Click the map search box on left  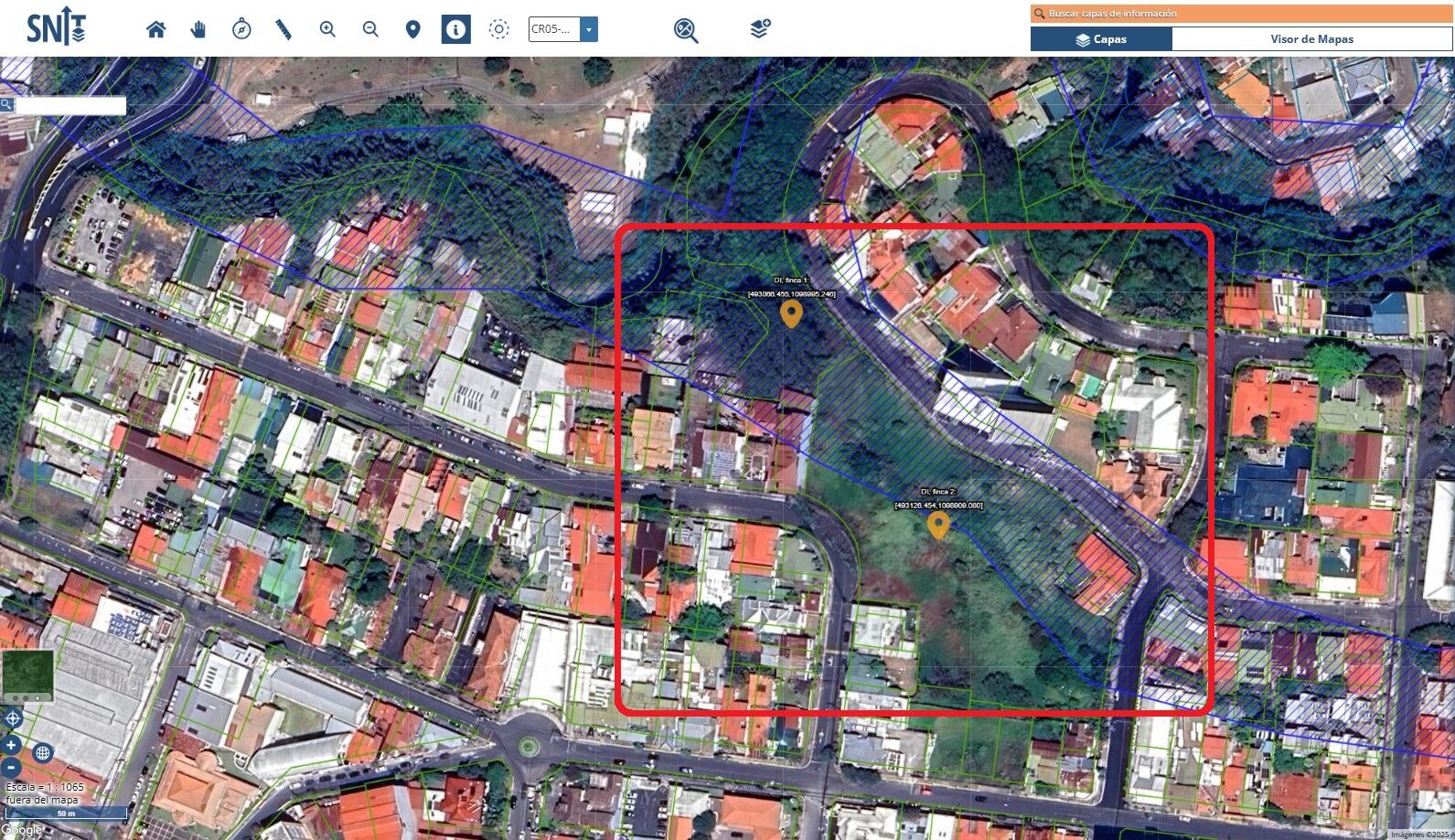tap(70, 106)
